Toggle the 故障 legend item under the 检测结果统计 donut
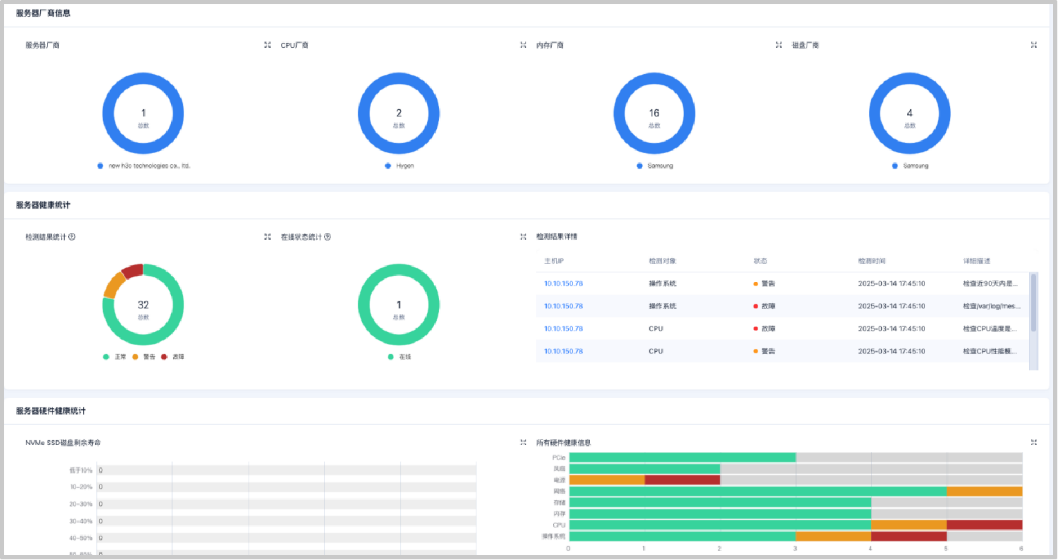 point(173,357)
